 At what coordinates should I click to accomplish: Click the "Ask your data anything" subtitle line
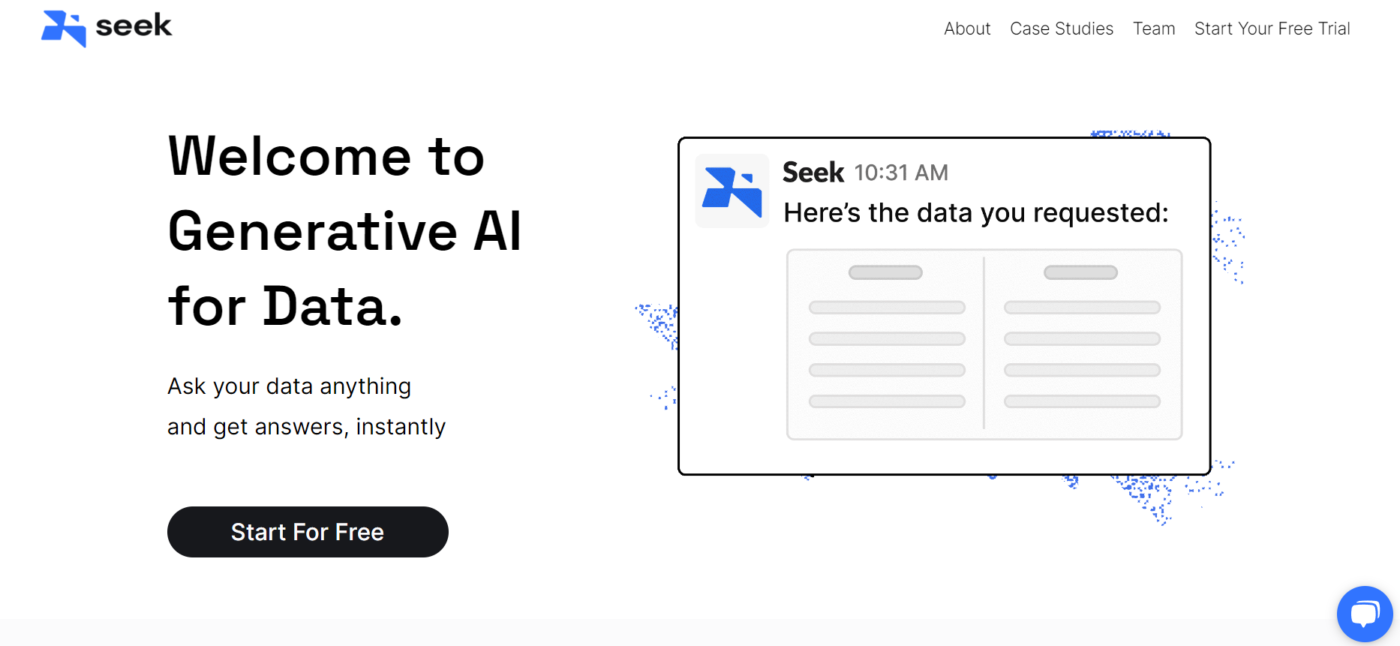[289, 386]
